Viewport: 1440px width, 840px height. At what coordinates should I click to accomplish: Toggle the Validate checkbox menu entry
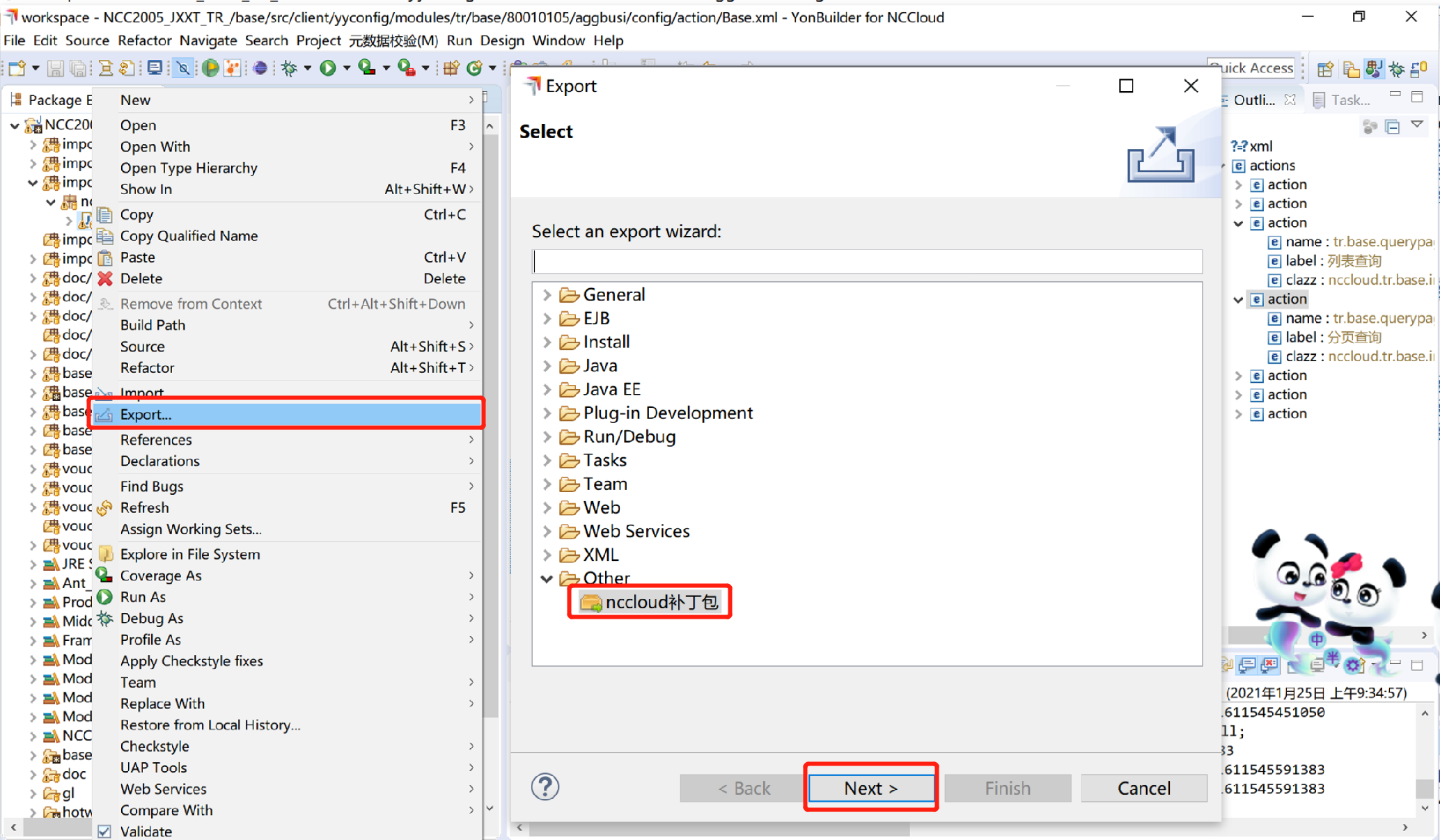[x=146, y=831]
